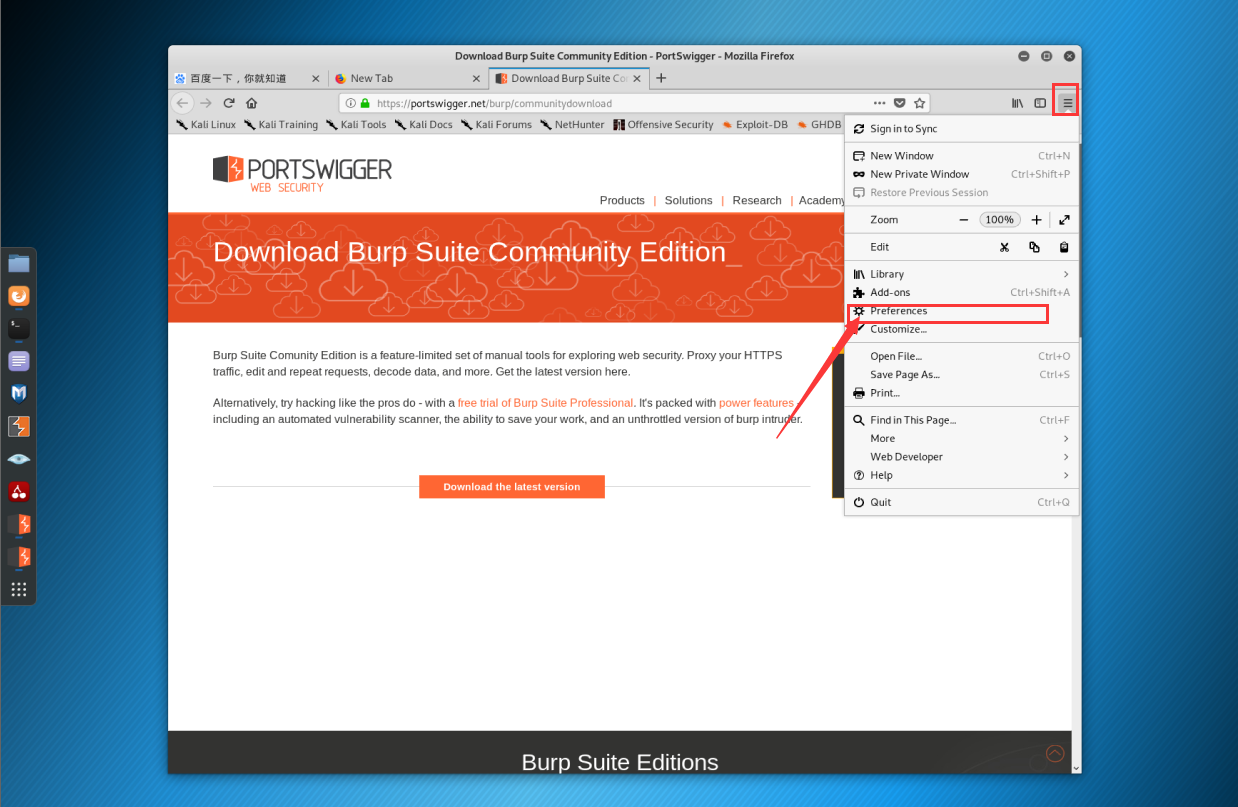The image size is (1238, 807).
Task: Click the PortSwigger logo
Action: 302,172
